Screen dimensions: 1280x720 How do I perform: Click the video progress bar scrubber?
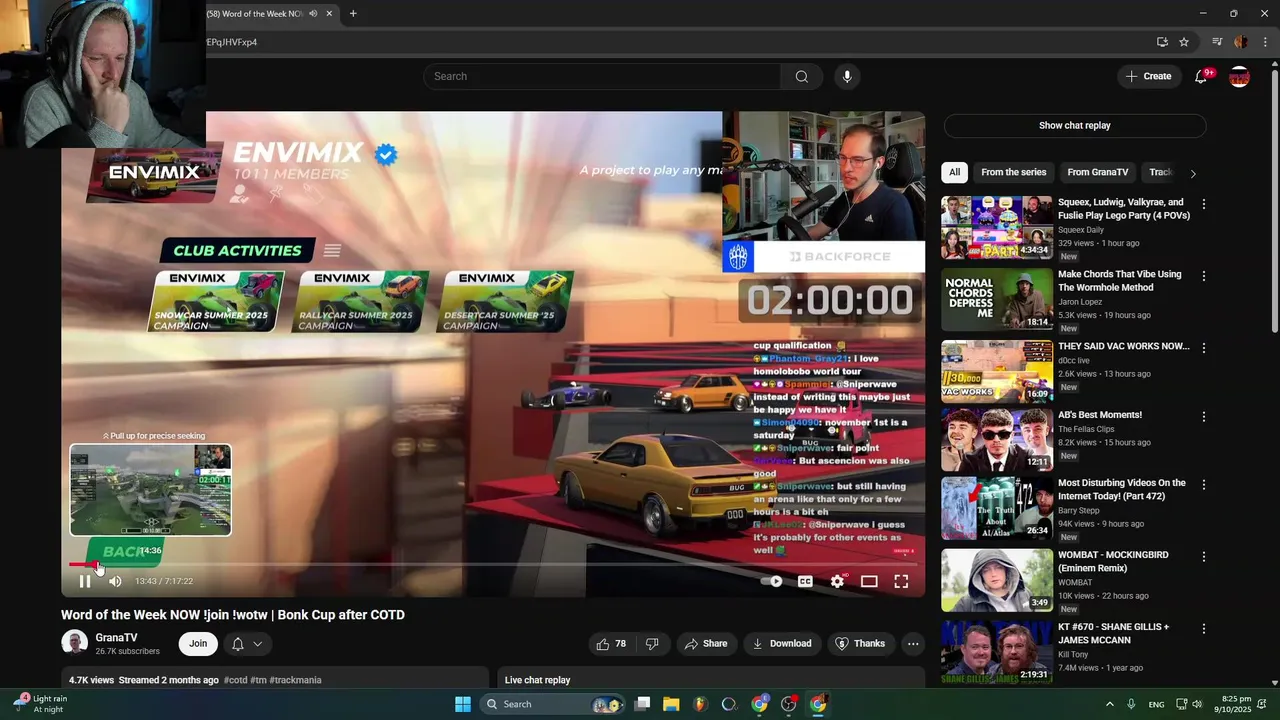coord(97,565)
